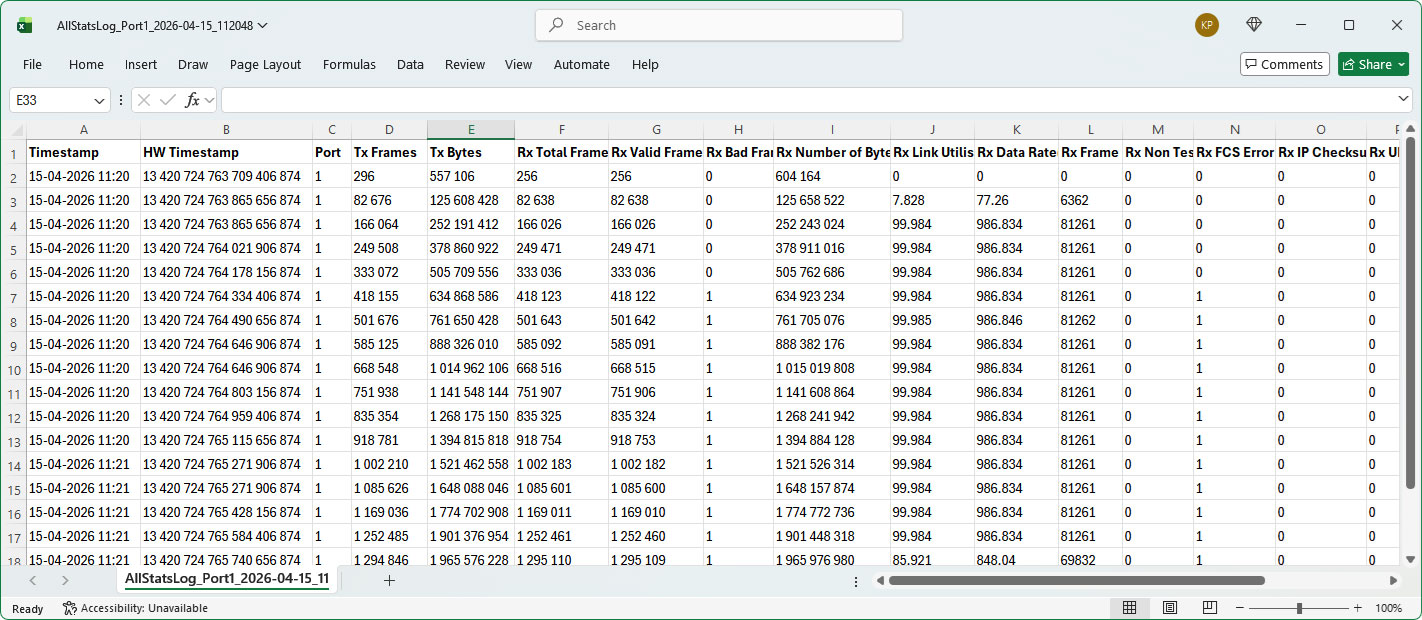Switch to Page Break Preview view

1209,608
